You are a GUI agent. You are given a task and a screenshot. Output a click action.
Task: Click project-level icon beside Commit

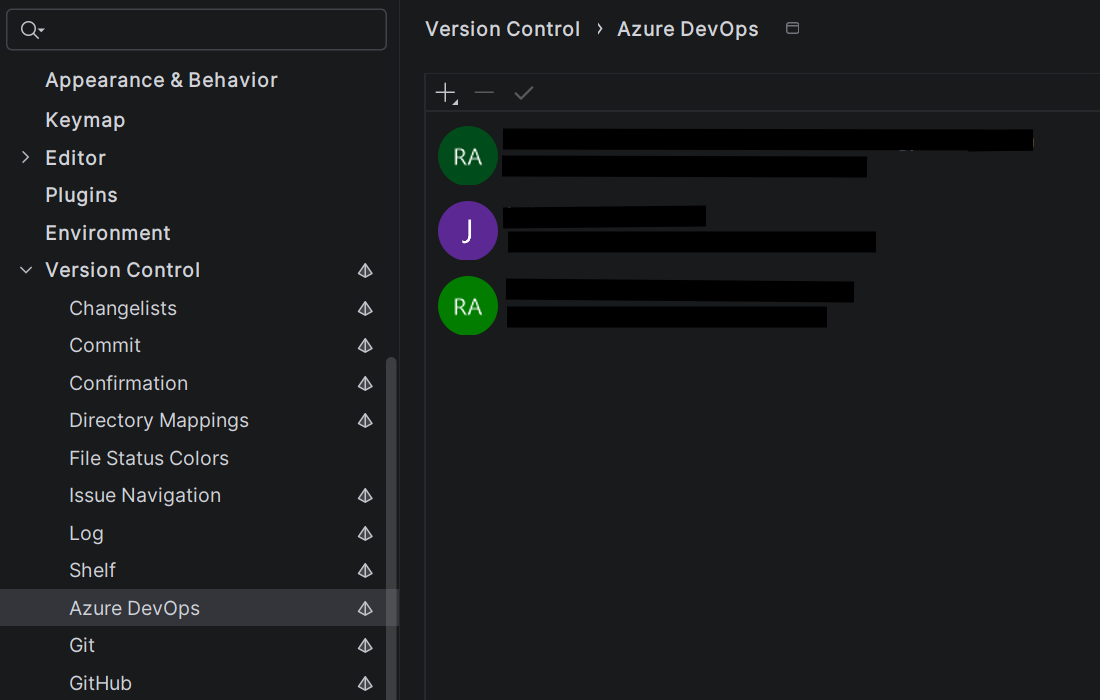[365, 346]
